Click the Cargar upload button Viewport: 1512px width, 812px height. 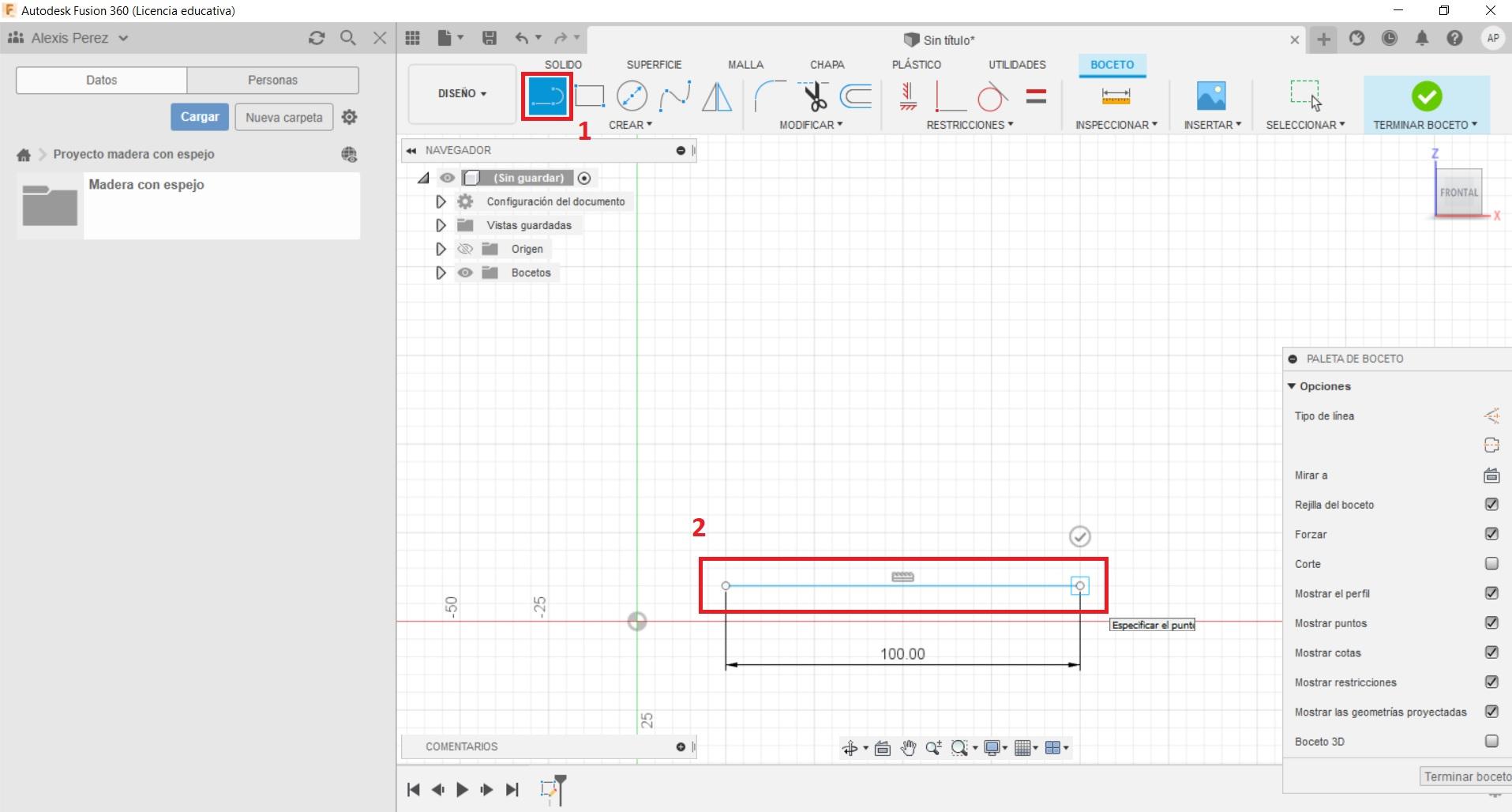click(x=200, y=117)
